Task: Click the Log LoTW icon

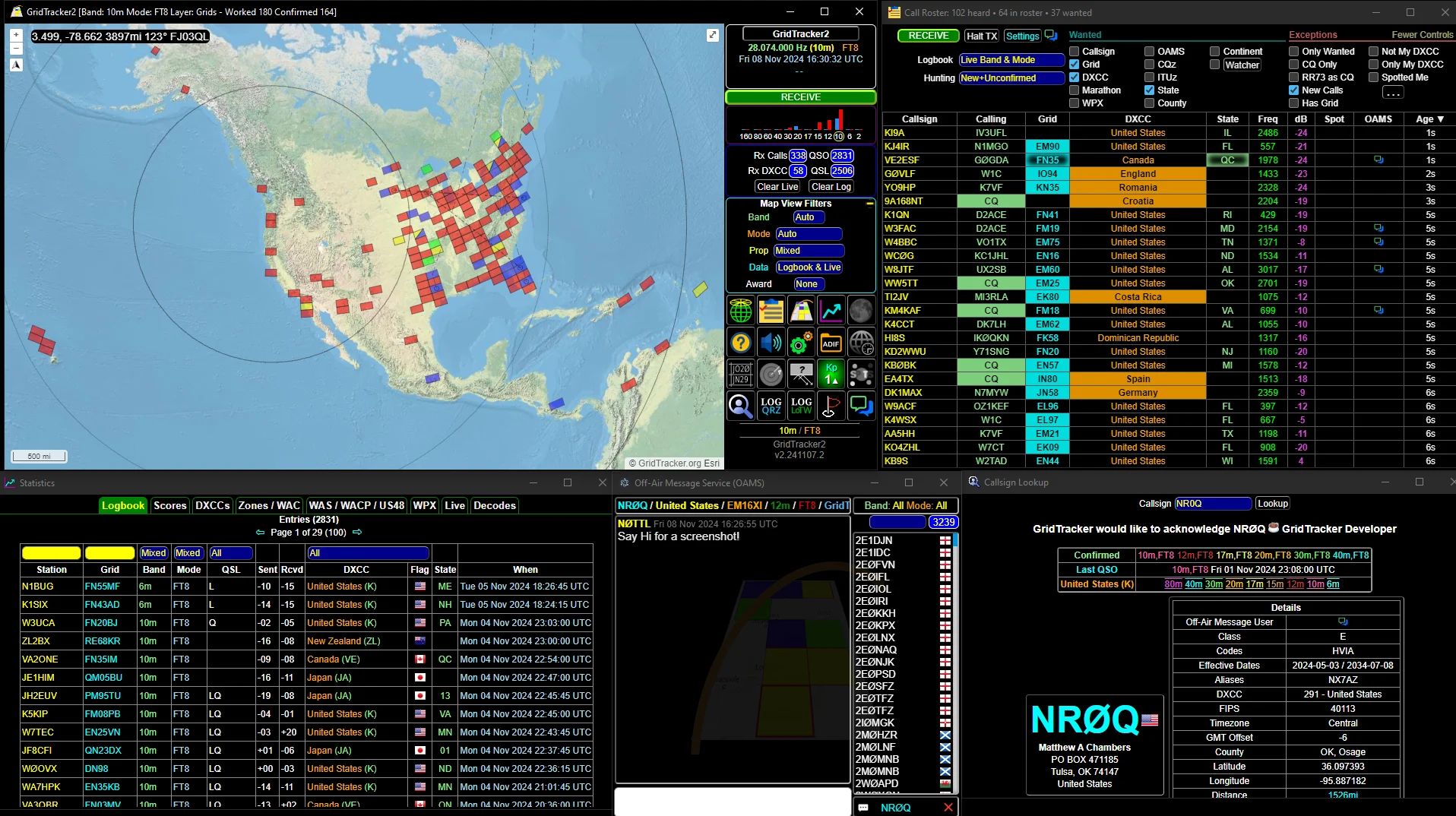Action: (801, 406)
